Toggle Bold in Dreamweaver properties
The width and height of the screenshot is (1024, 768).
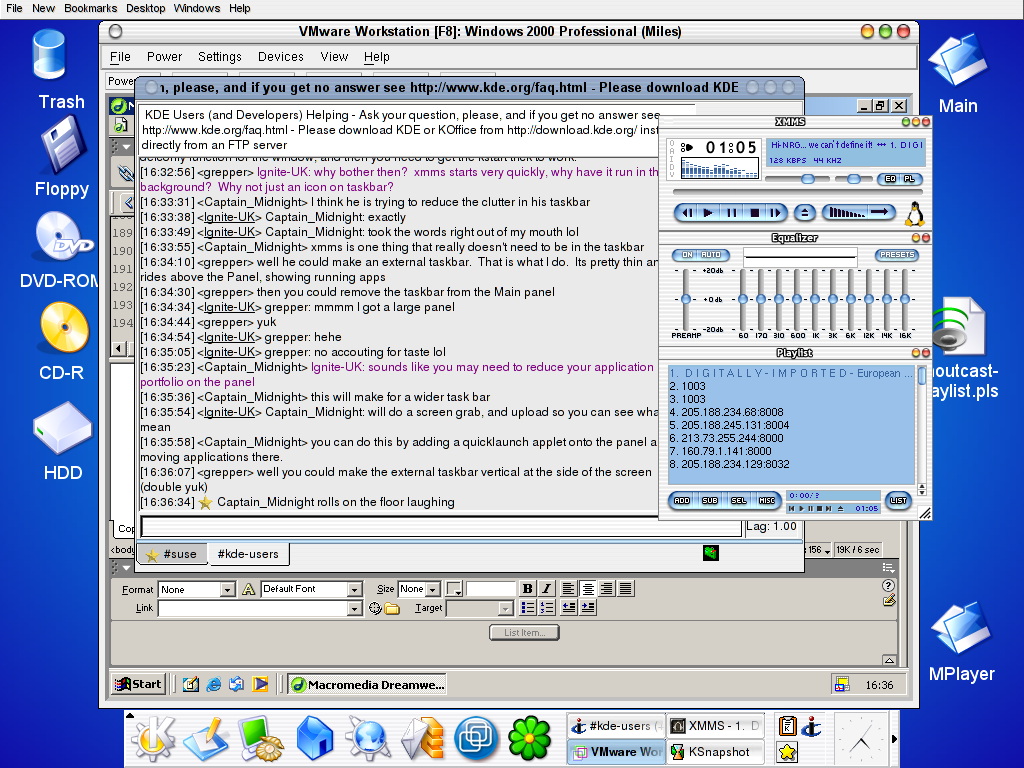(x=528, y=588)
